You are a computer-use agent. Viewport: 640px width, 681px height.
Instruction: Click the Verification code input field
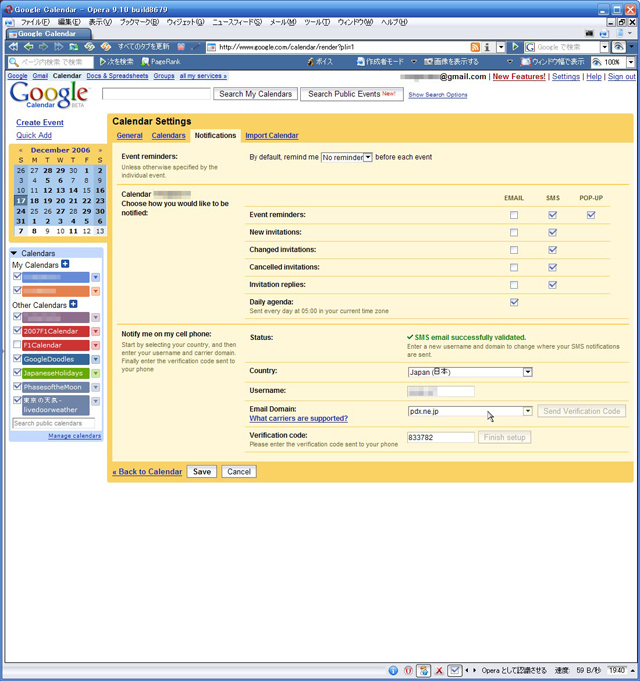[441, 437]
